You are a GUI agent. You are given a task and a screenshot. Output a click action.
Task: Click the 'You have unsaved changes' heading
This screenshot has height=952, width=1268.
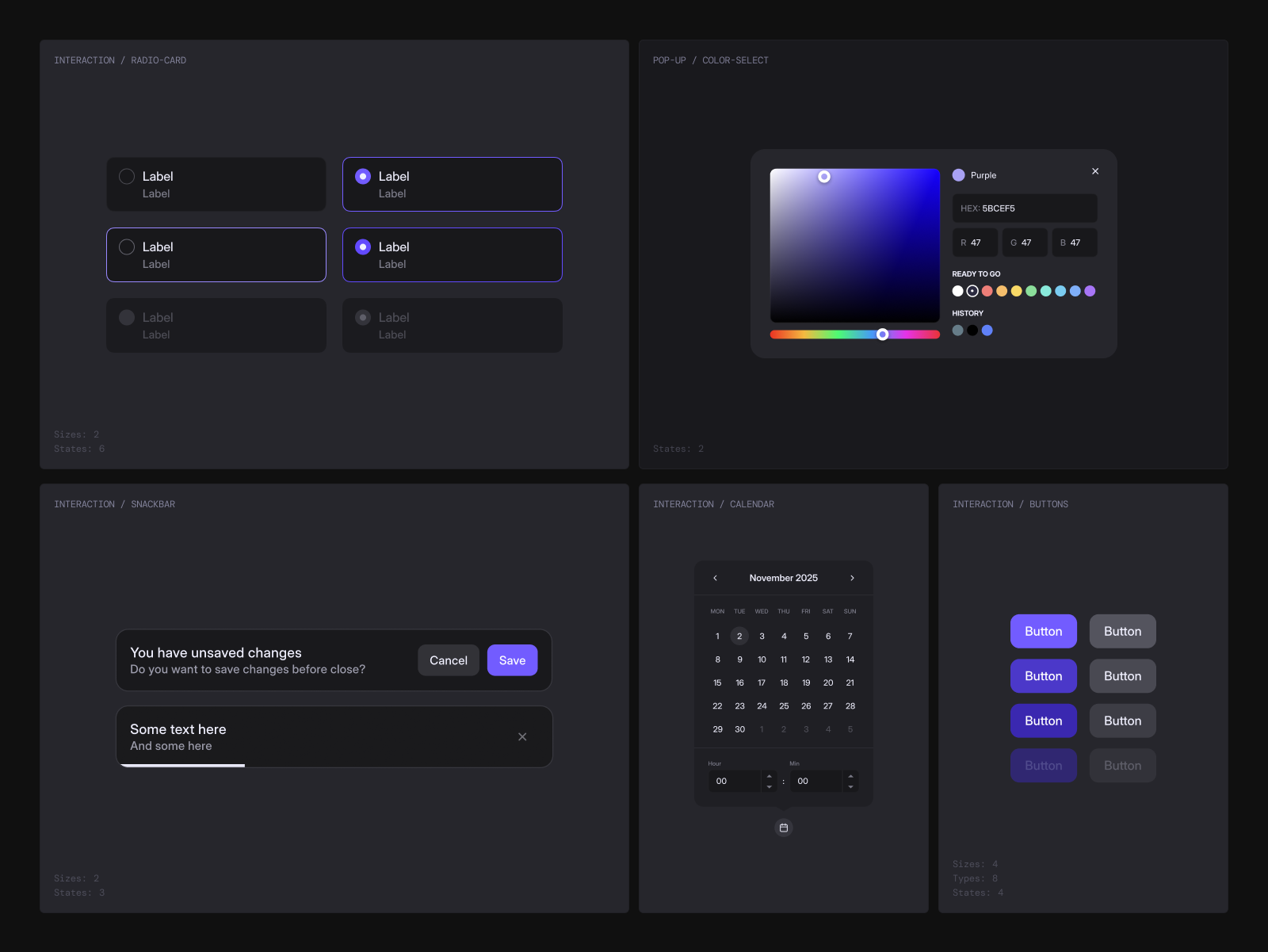pos(216,652)
